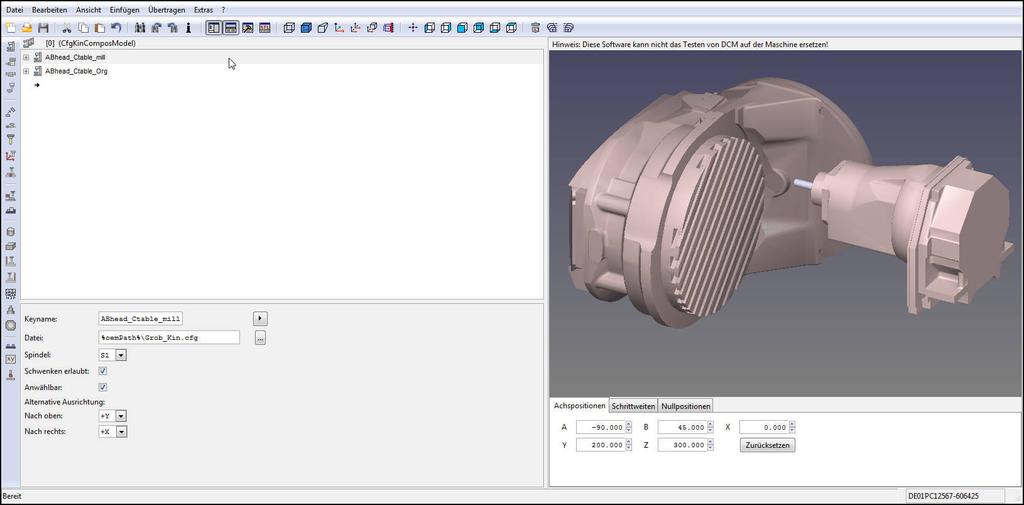Viewport: 1024px width, 505px height.
Task: Click the X axis position field
Action: tap(764, 427)
